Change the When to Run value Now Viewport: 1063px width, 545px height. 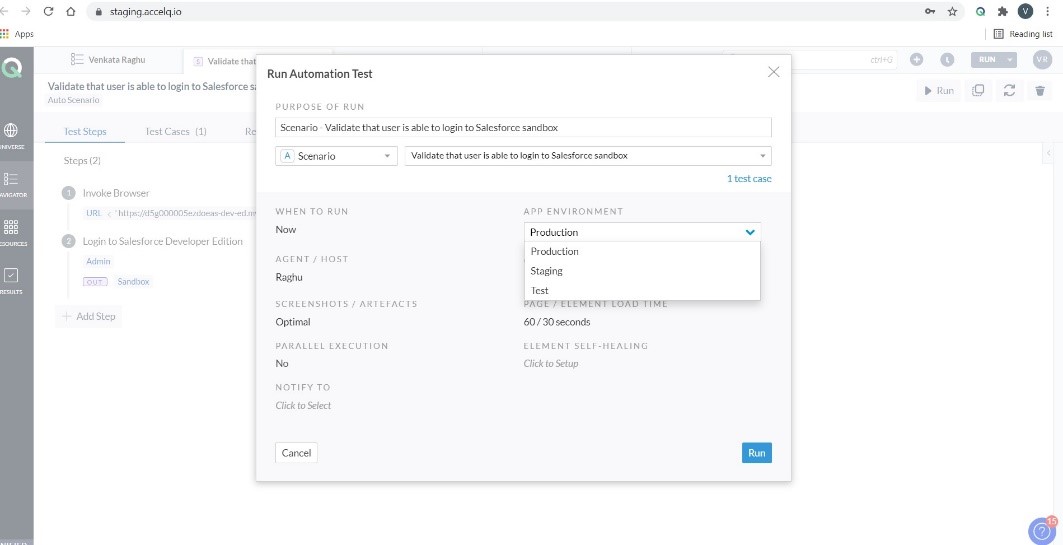point(285,229)
